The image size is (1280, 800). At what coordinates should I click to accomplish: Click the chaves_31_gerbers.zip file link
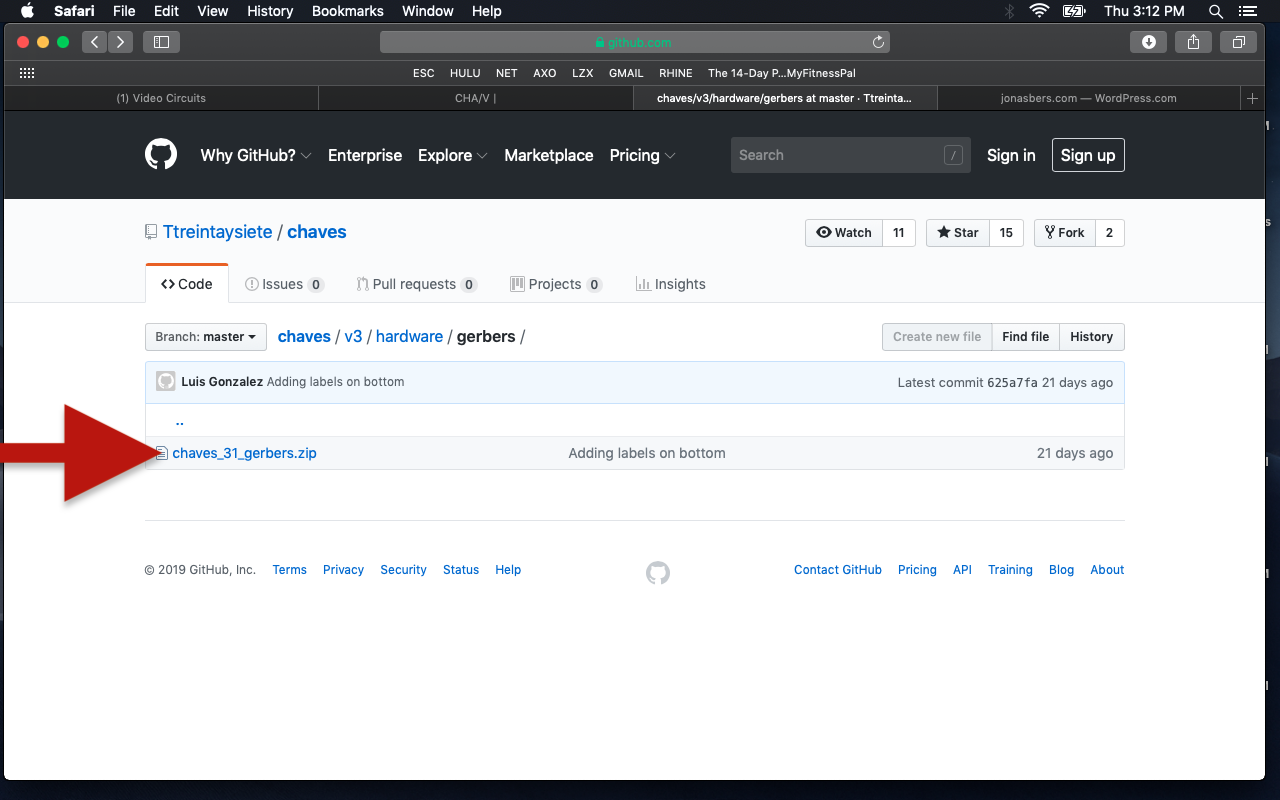click(x=244, y=453)
